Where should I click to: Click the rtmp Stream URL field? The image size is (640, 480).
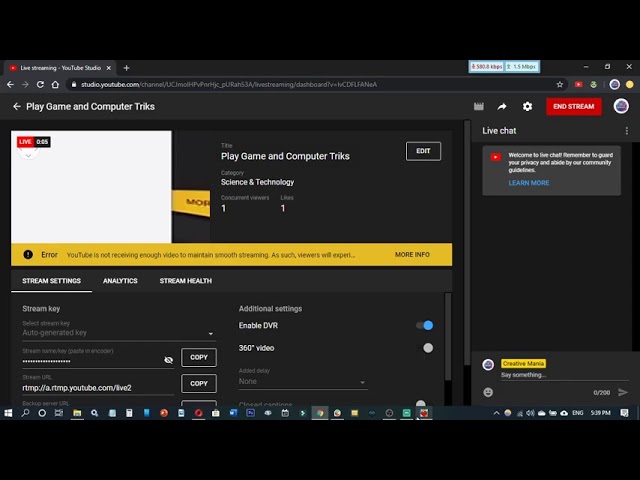pos(98,388)
